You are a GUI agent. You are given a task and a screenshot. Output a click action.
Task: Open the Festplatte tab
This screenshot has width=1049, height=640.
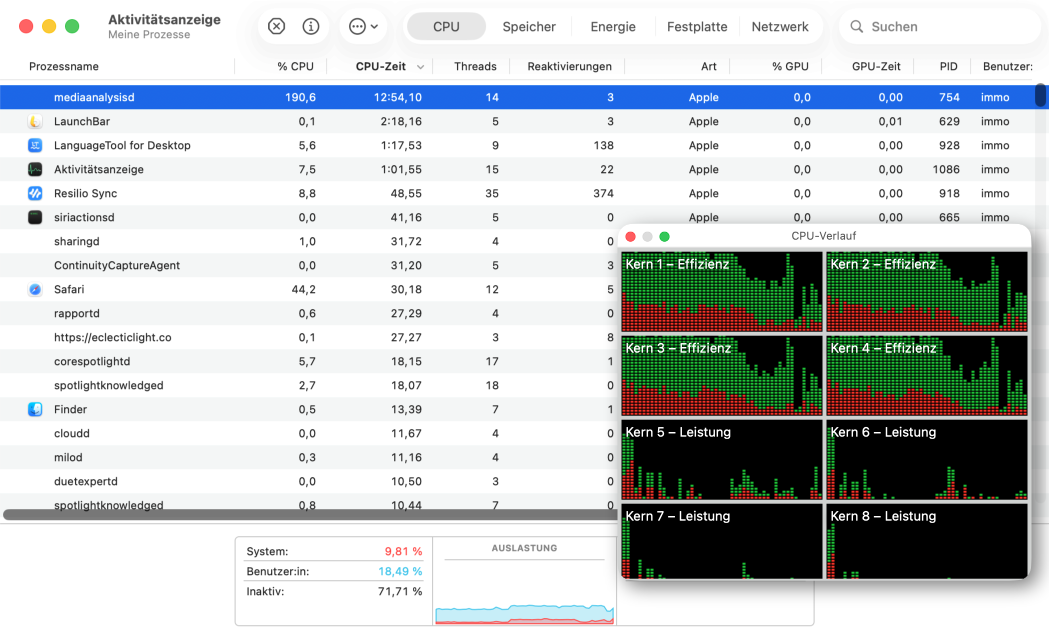tap(697, 27)
